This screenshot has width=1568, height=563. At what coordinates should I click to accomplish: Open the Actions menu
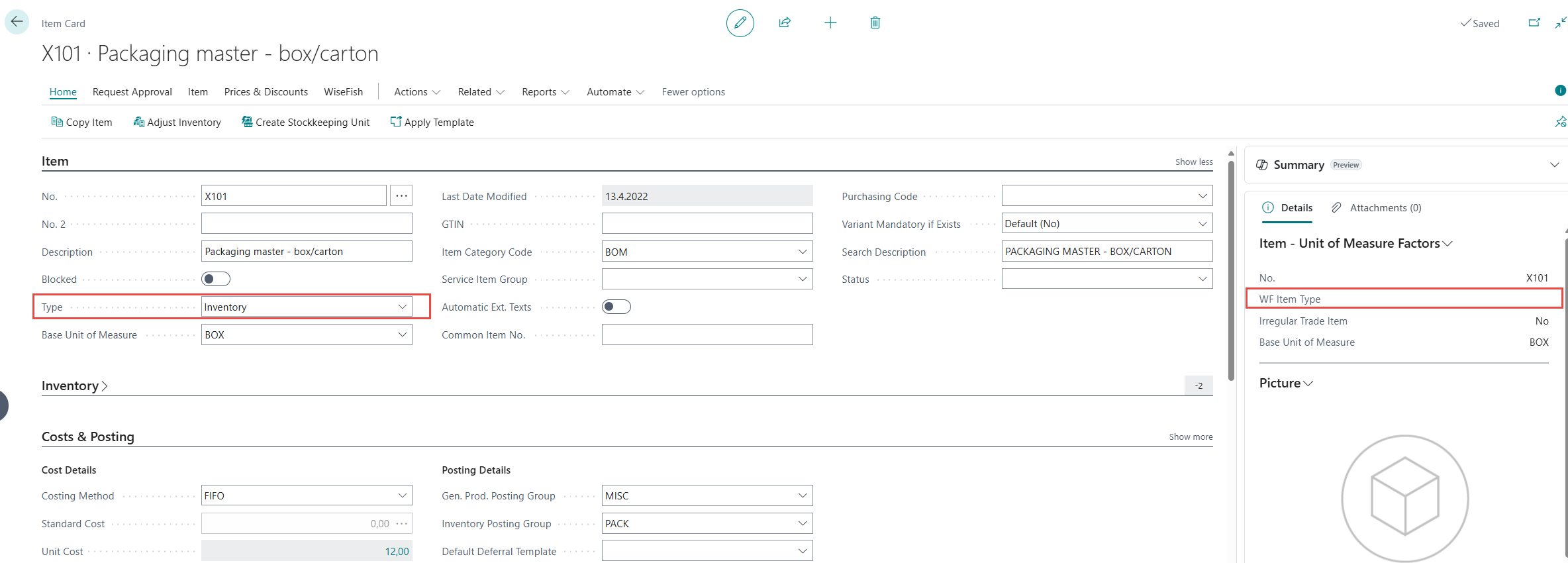[416, 92]
